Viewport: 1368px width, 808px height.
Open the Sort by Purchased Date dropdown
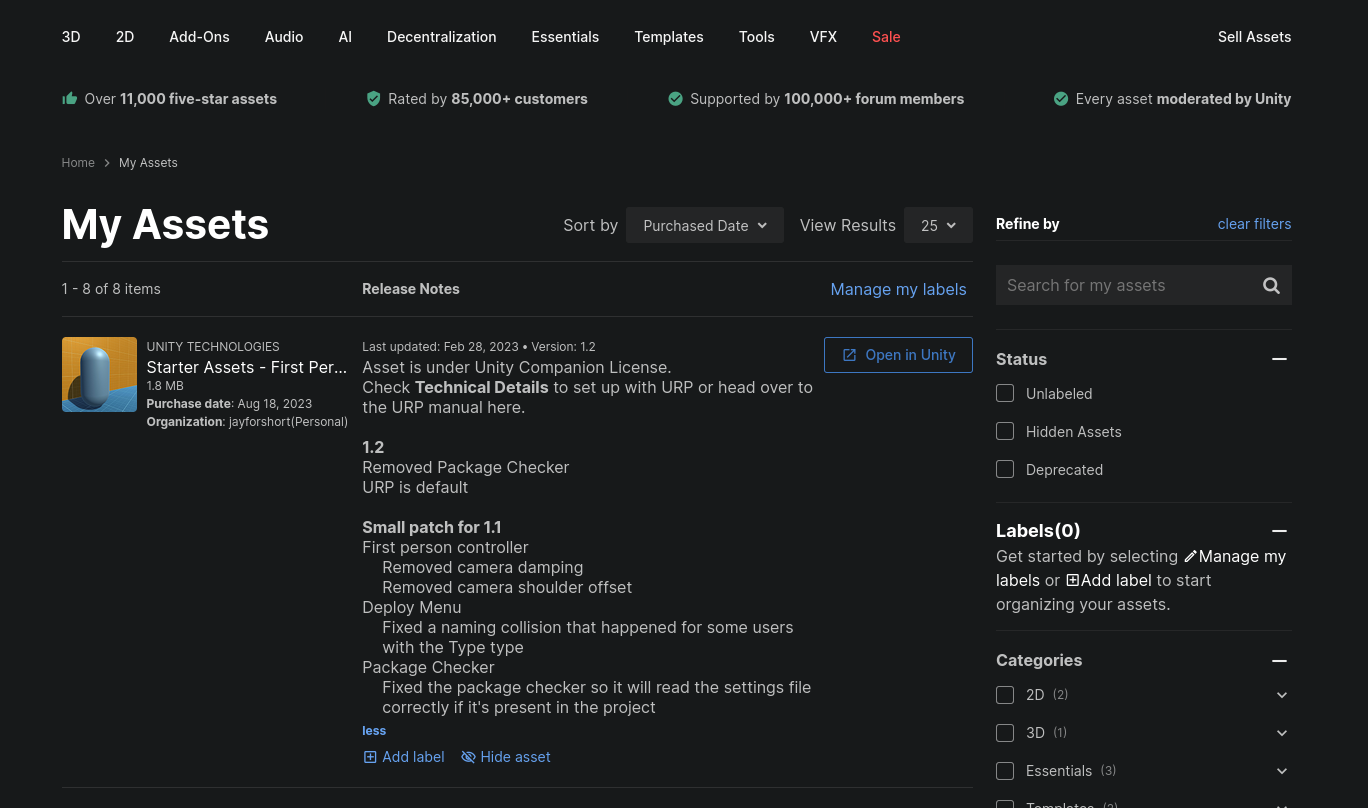pyautogui.click(x=704, y=226)
